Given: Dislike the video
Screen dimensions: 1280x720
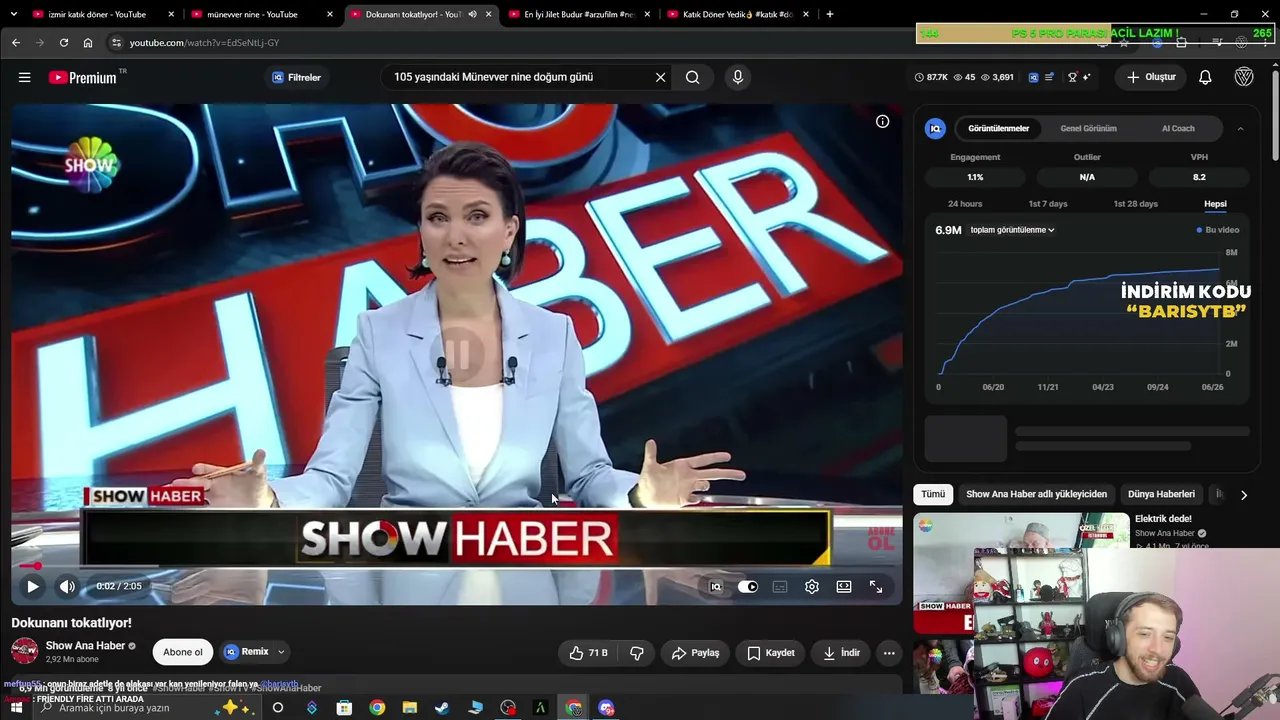Looking at the screenshot, I should pos(637,653).
